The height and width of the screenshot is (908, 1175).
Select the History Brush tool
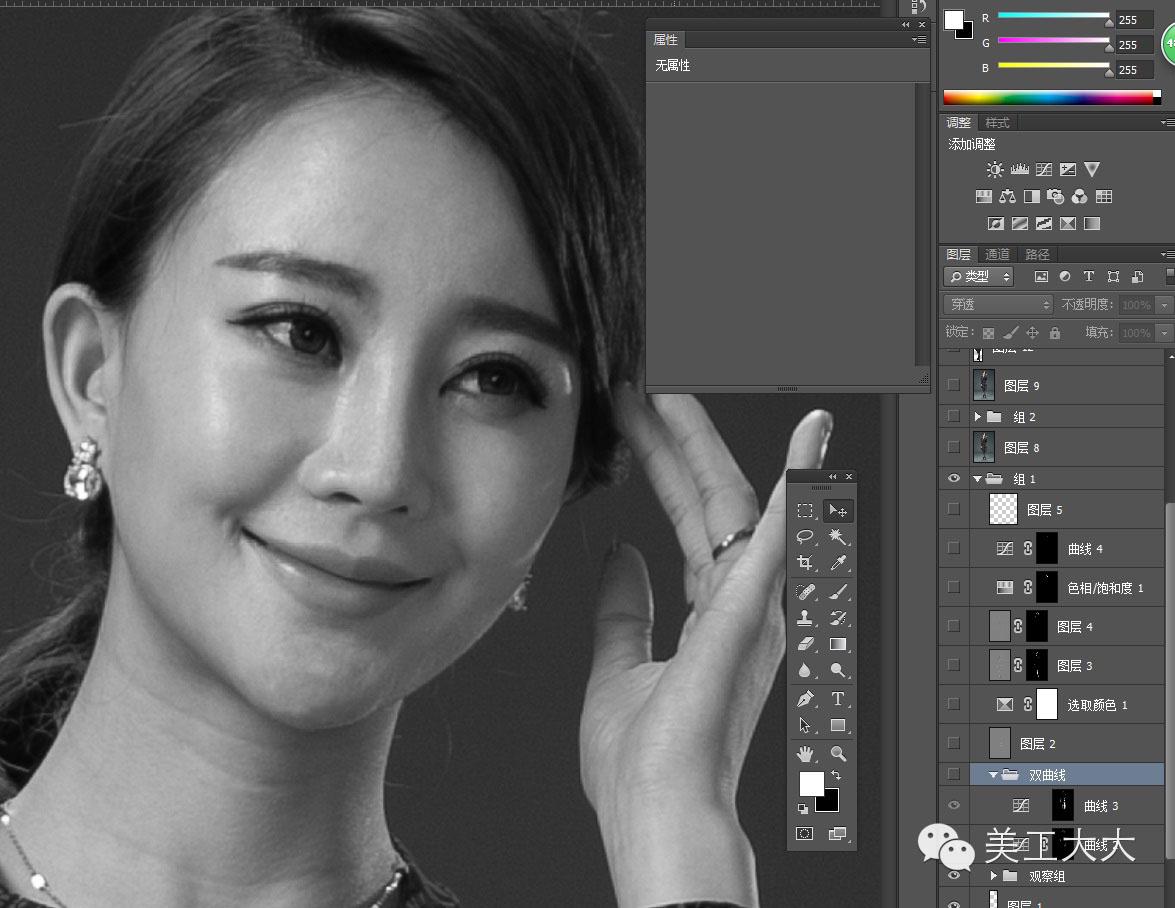pos(838,618)
